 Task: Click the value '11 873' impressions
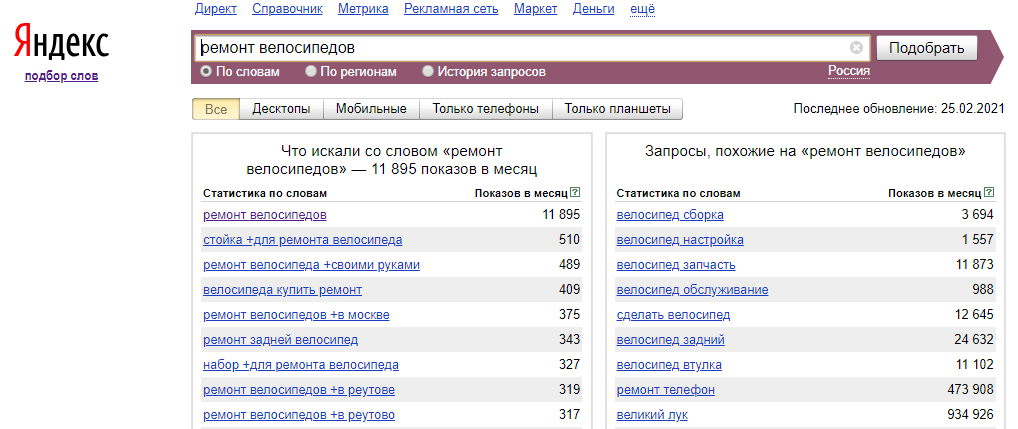975,265
